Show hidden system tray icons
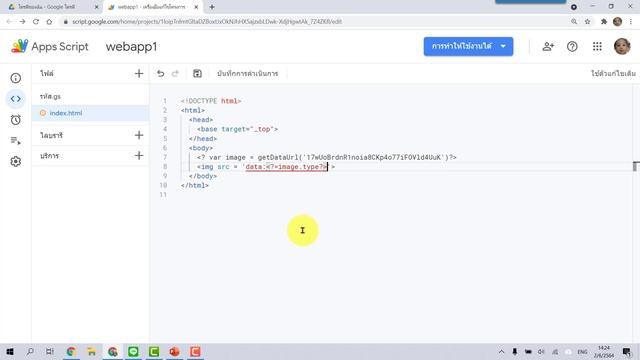 [x=501, y=351]
